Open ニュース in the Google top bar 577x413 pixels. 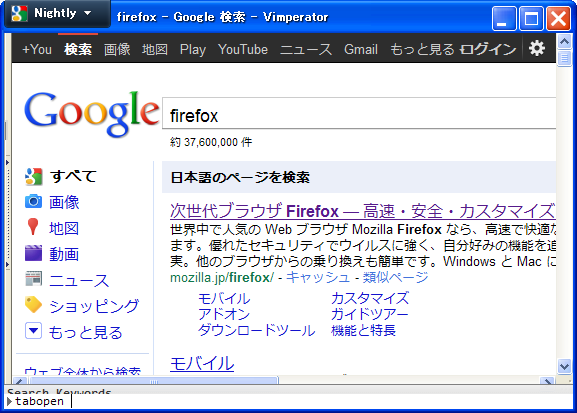pos(306,49)
